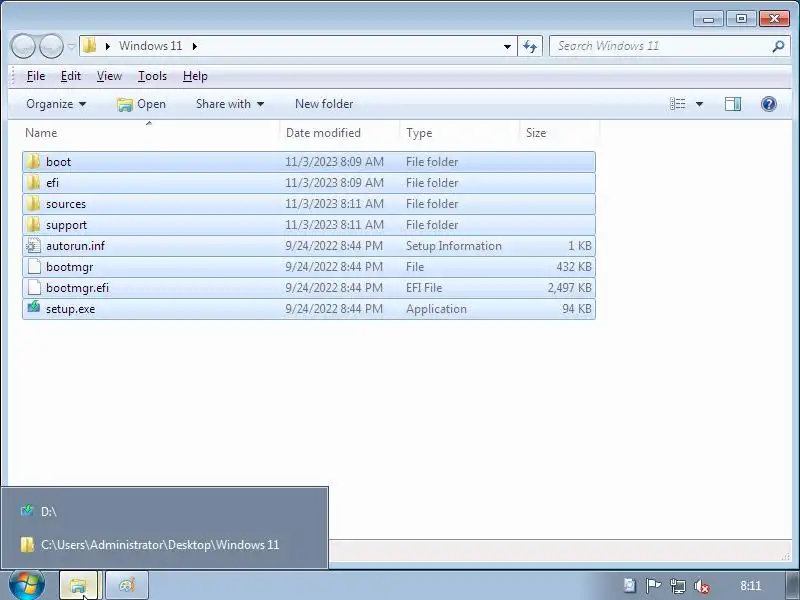Click the Change your view icon
This screenshot has width=800, height=600.
tap(678, 104)
